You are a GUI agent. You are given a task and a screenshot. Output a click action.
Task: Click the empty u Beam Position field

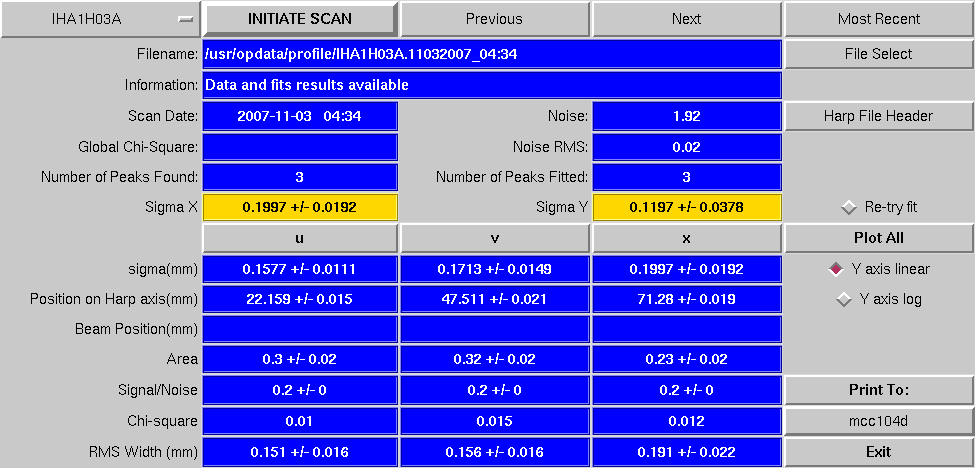[x=300, y=329]
